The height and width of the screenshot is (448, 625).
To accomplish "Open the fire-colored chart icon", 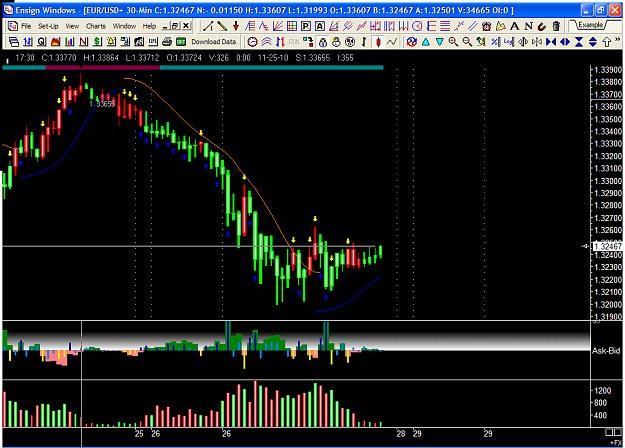I will 55,41.
